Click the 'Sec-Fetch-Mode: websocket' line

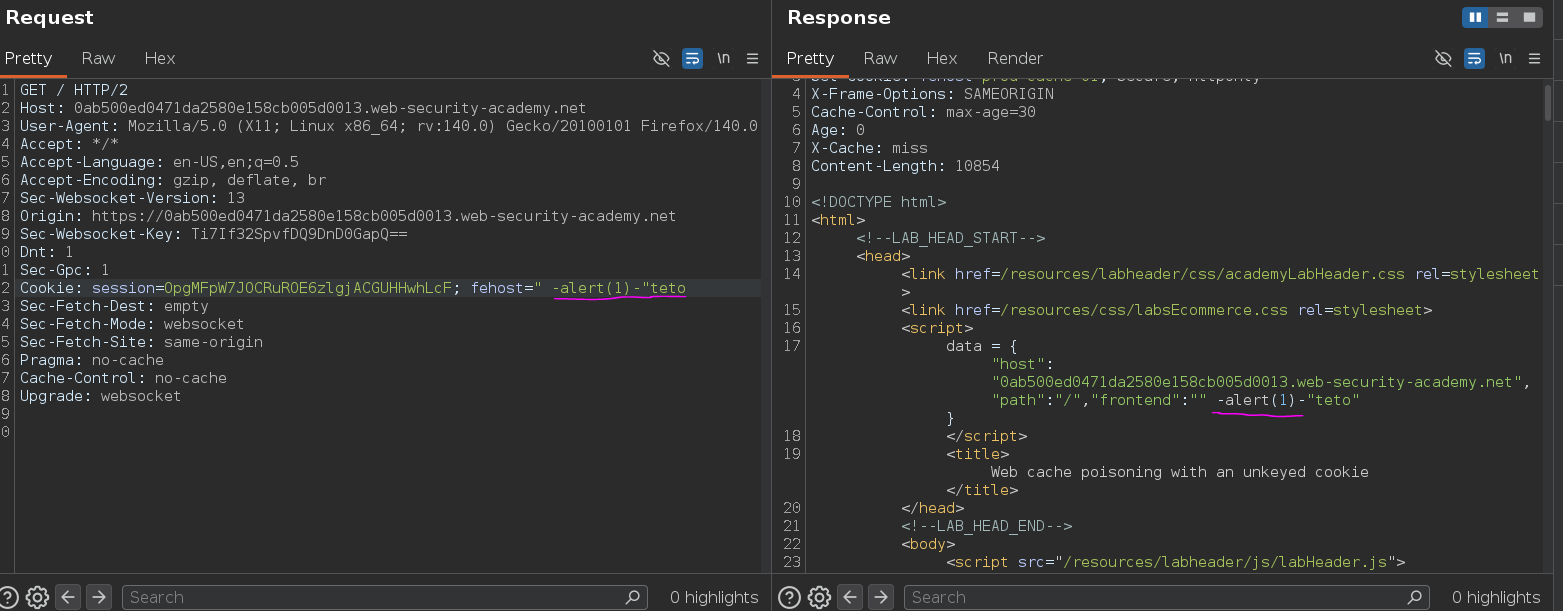coord(132,324)
